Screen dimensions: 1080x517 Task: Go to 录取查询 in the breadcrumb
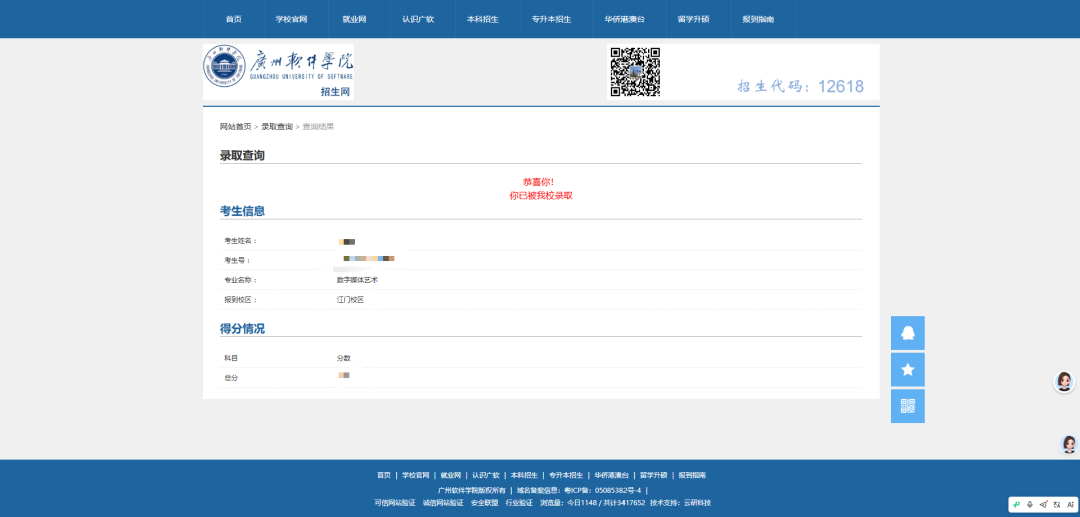(x=277, y=127)
